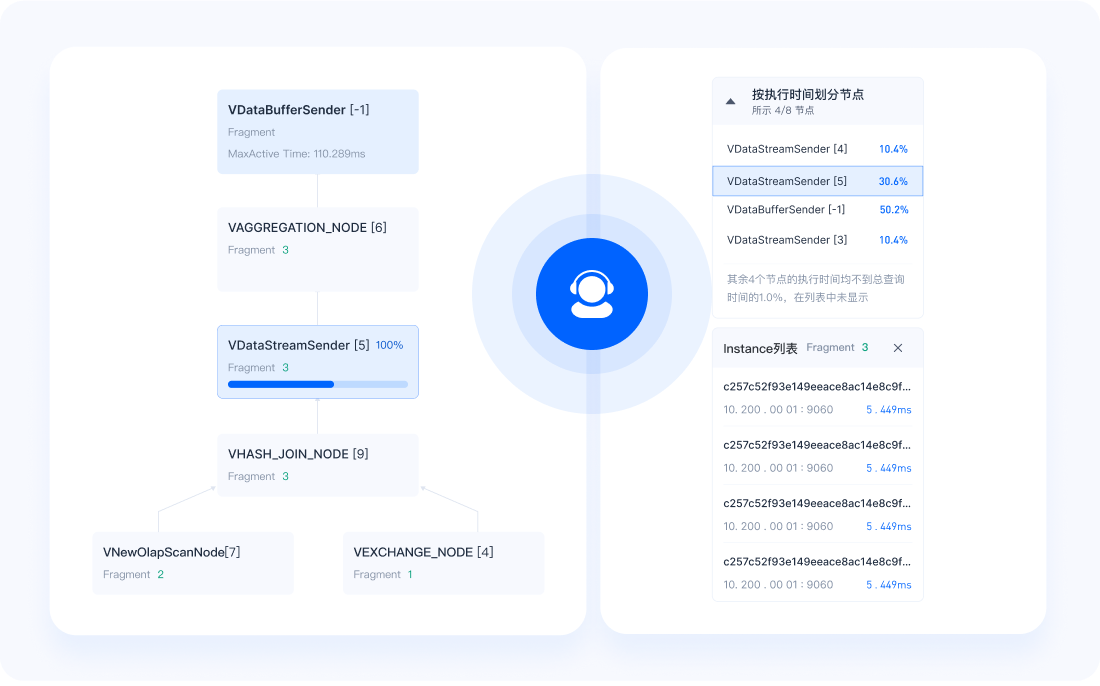Open the VNewOlapScanNode[7] node
Viewport: 1100px width, 686px height.
point(192,562)
